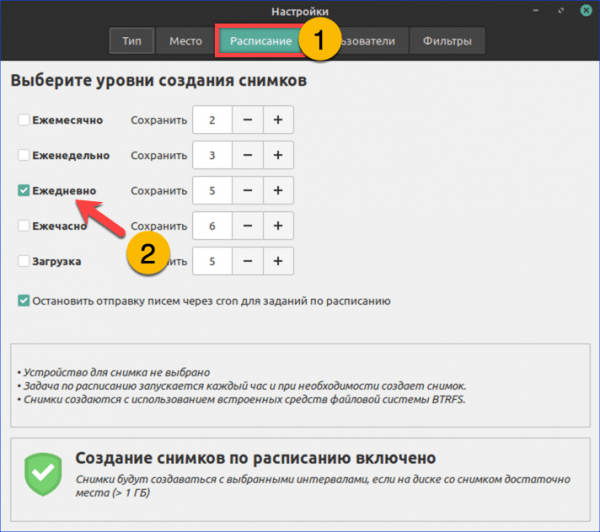Viewport: 600px width, 532px height.
Task: Click the green shield status icon
Action: pos(43,474)
